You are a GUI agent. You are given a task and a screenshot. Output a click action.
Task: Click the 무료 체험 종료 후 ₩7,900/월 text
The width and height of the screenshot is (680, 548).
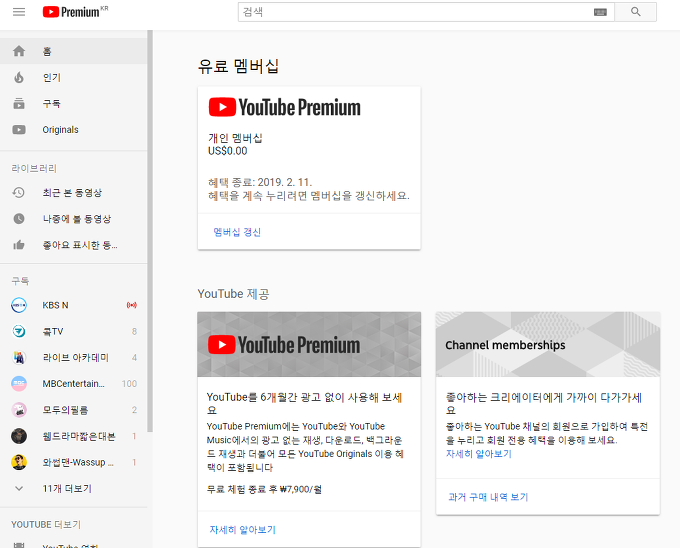coord(264,489)
